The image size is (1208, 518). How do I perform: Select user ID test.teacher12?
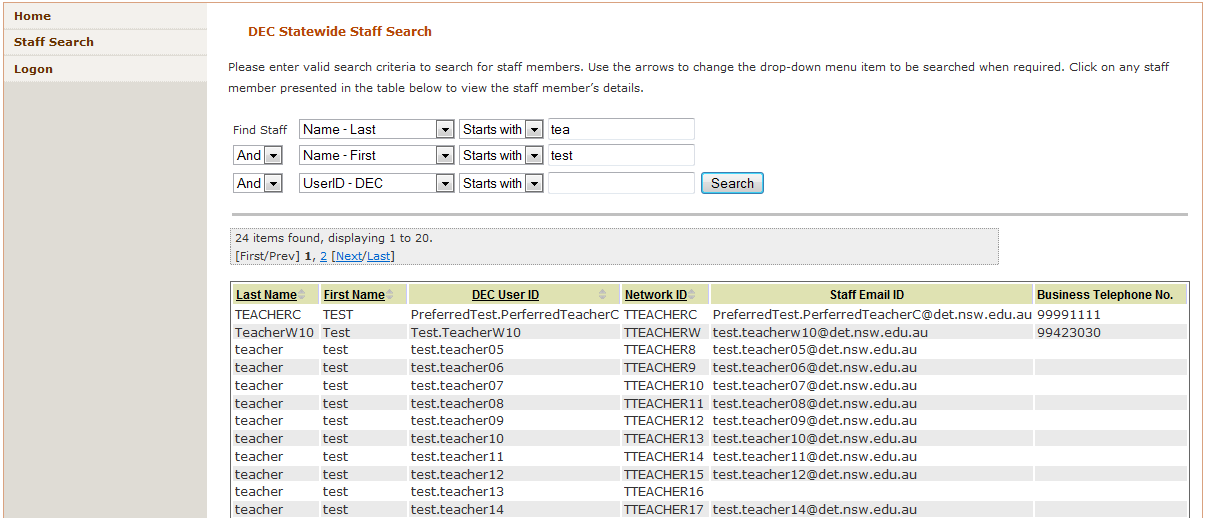(457, 474)
